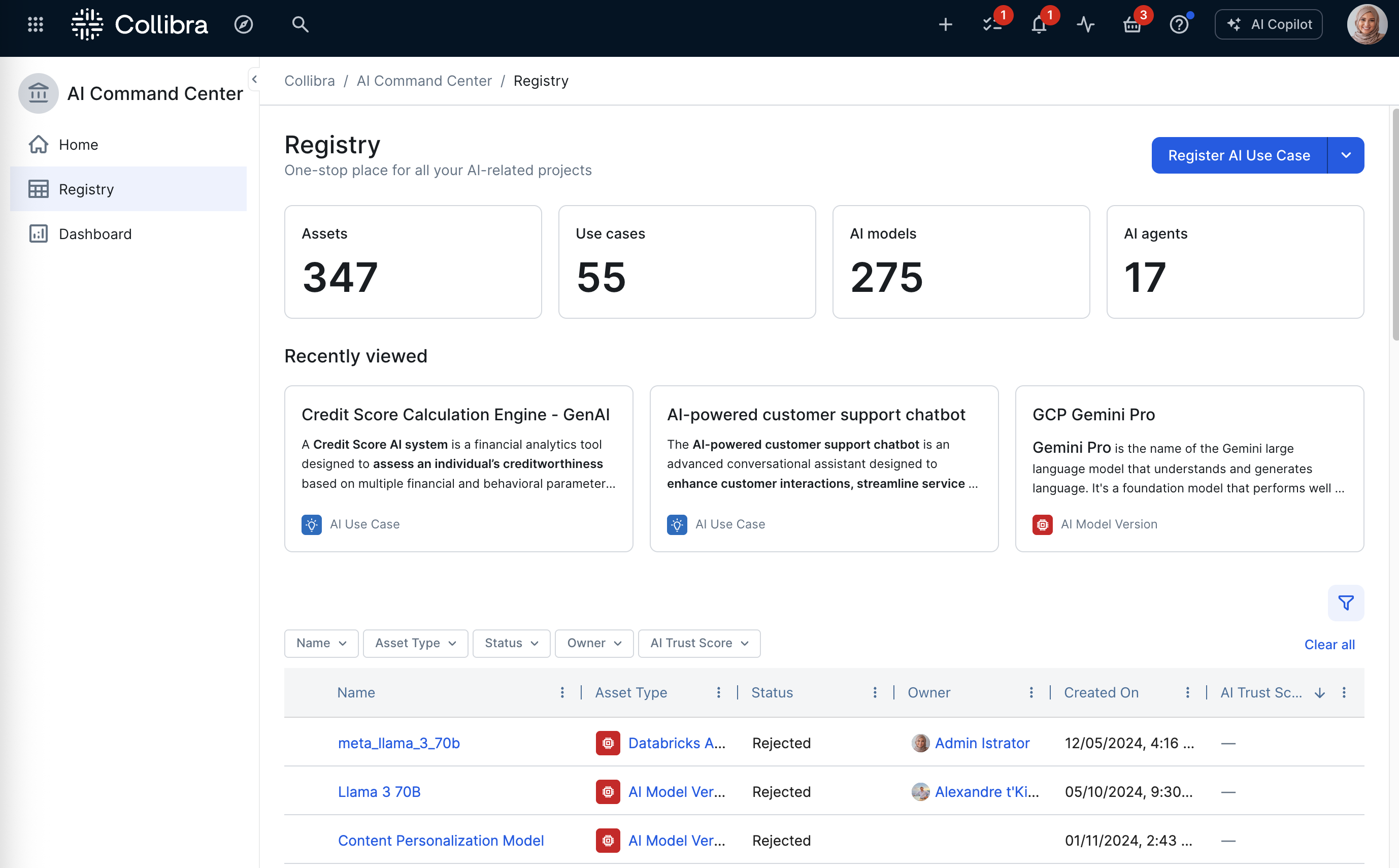Open the activity pulse icon
Screen dimensions: 1399x868
(x=1086, y=24)
